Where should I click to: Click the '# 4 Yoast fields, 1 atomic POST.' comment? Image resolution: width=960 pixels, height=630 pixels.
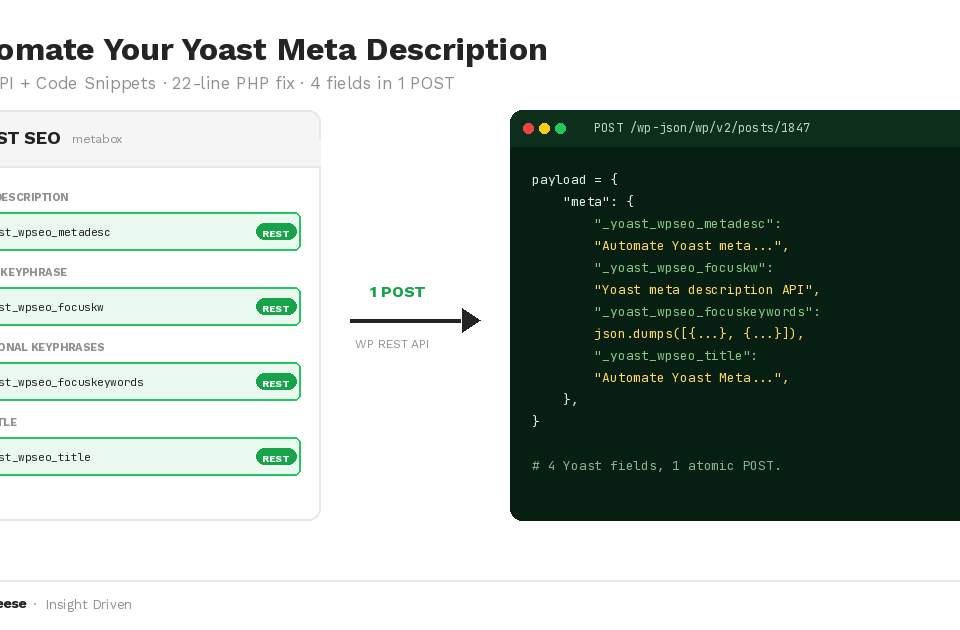point(656,466)
